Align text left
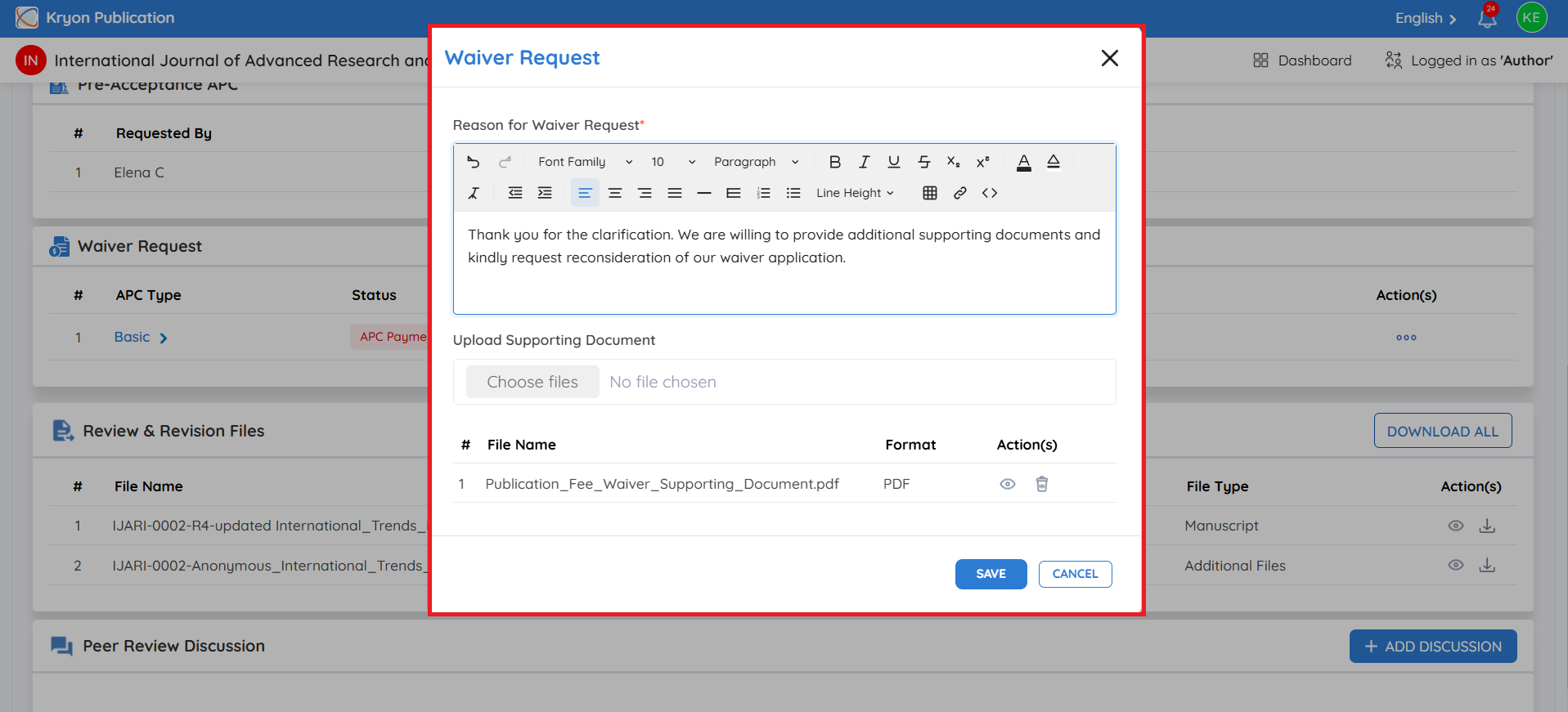The width and height of the screenshot is (1568, 712). pyautogui.click(x=585, y=193)
